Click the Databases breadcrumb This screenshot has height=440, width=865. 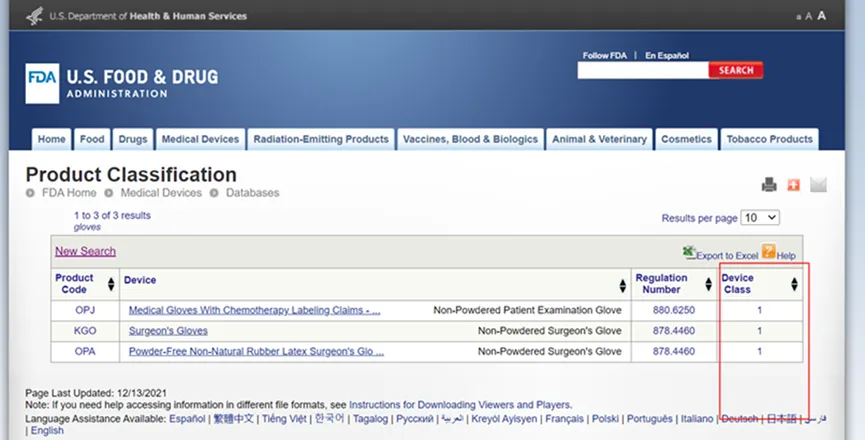[253, 193]
